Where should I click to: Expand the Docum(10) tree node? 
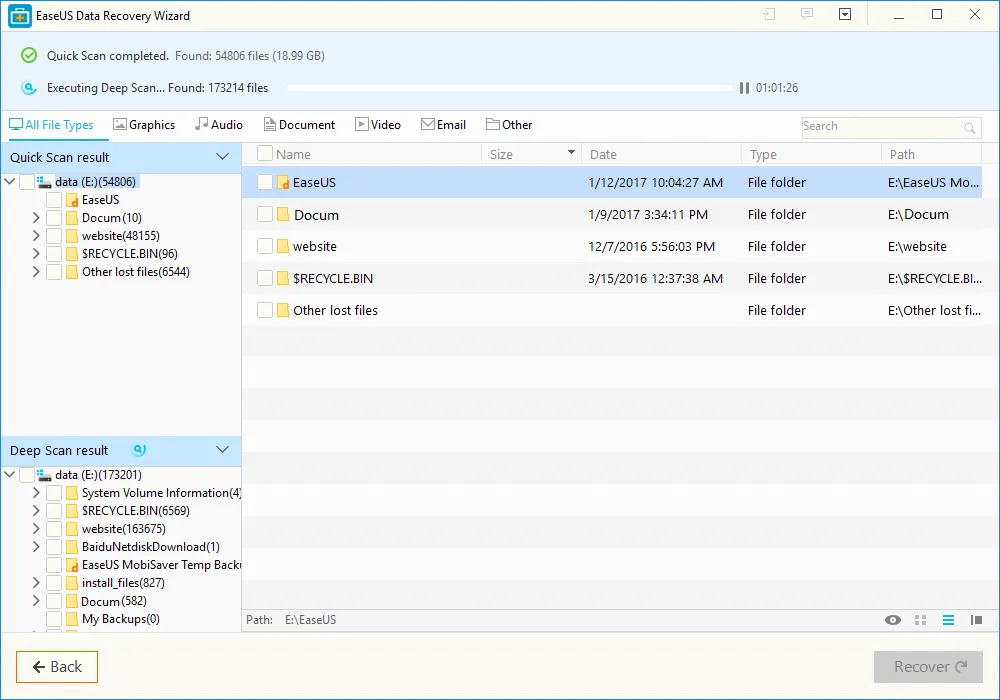coord(36,217)
